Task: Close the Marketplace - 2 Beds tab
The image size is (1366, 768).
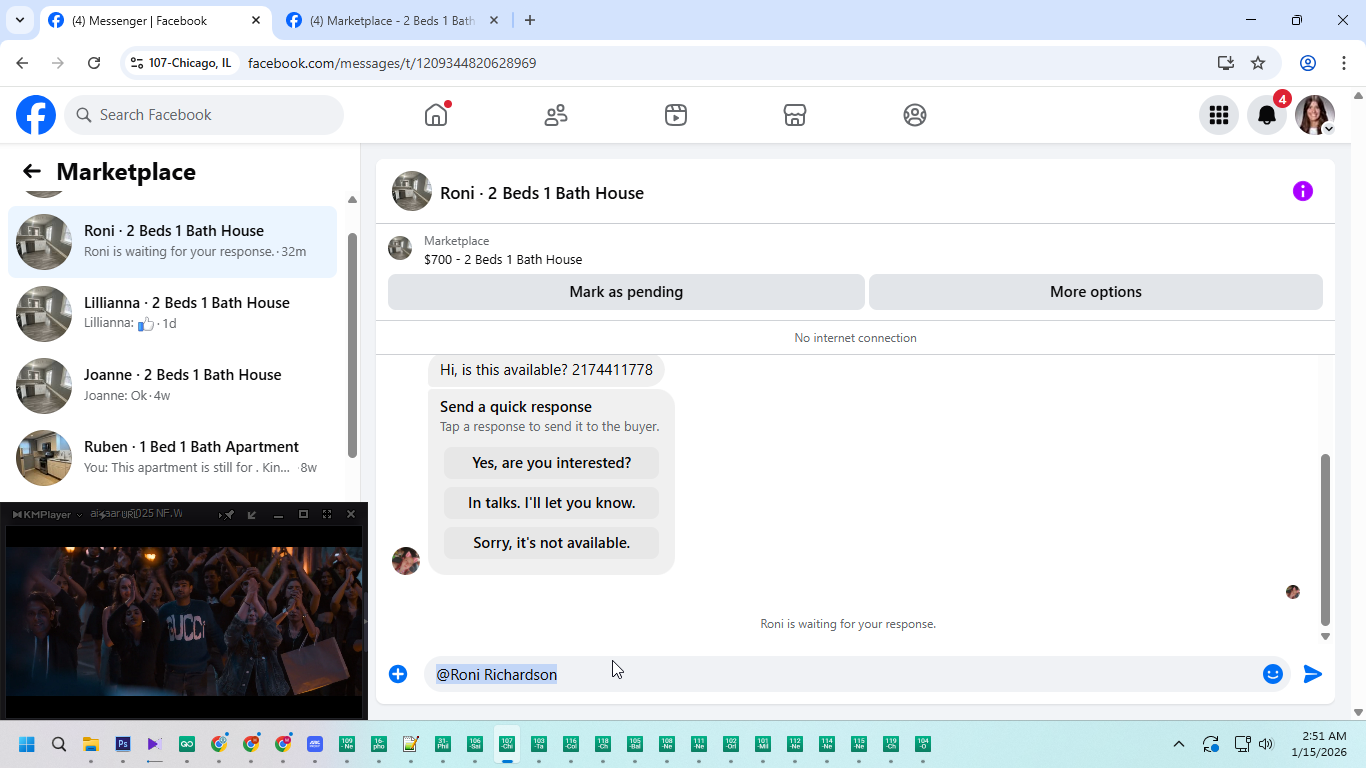Action: coord(494,20)
